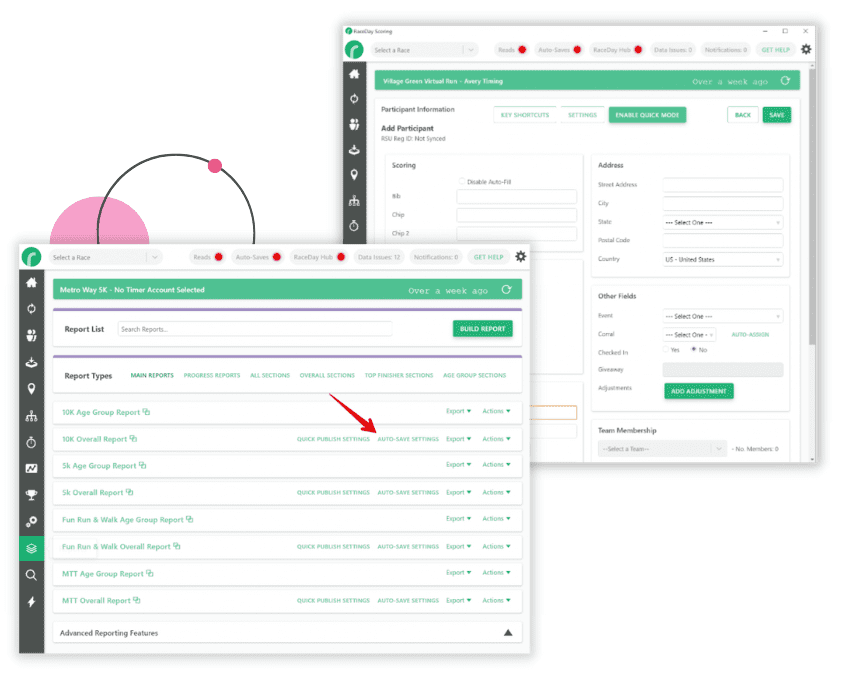Click the Auto-Assign link beside Corral
The height and width of the screenshot is (674, 841).
[750, 335]
